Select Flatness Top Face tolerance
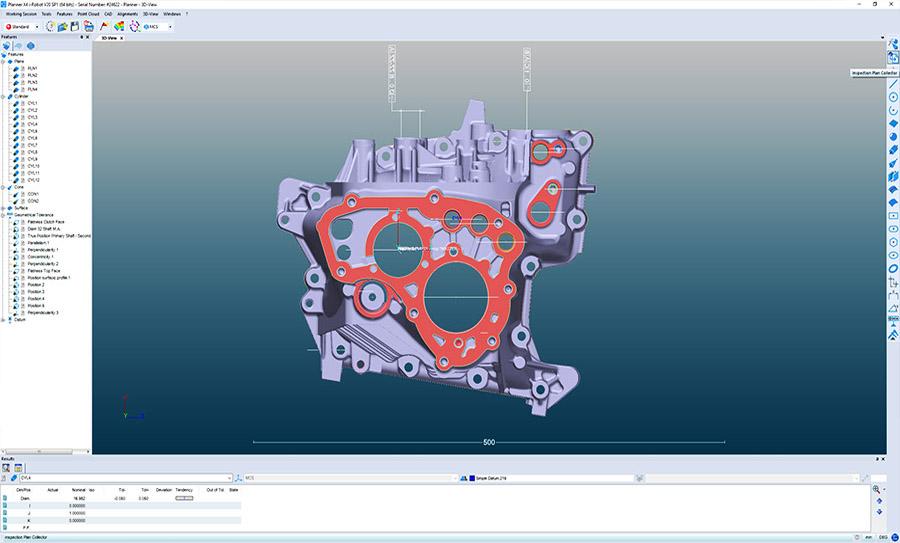Screen dimensions: 900x543 (x=44, y=270)
